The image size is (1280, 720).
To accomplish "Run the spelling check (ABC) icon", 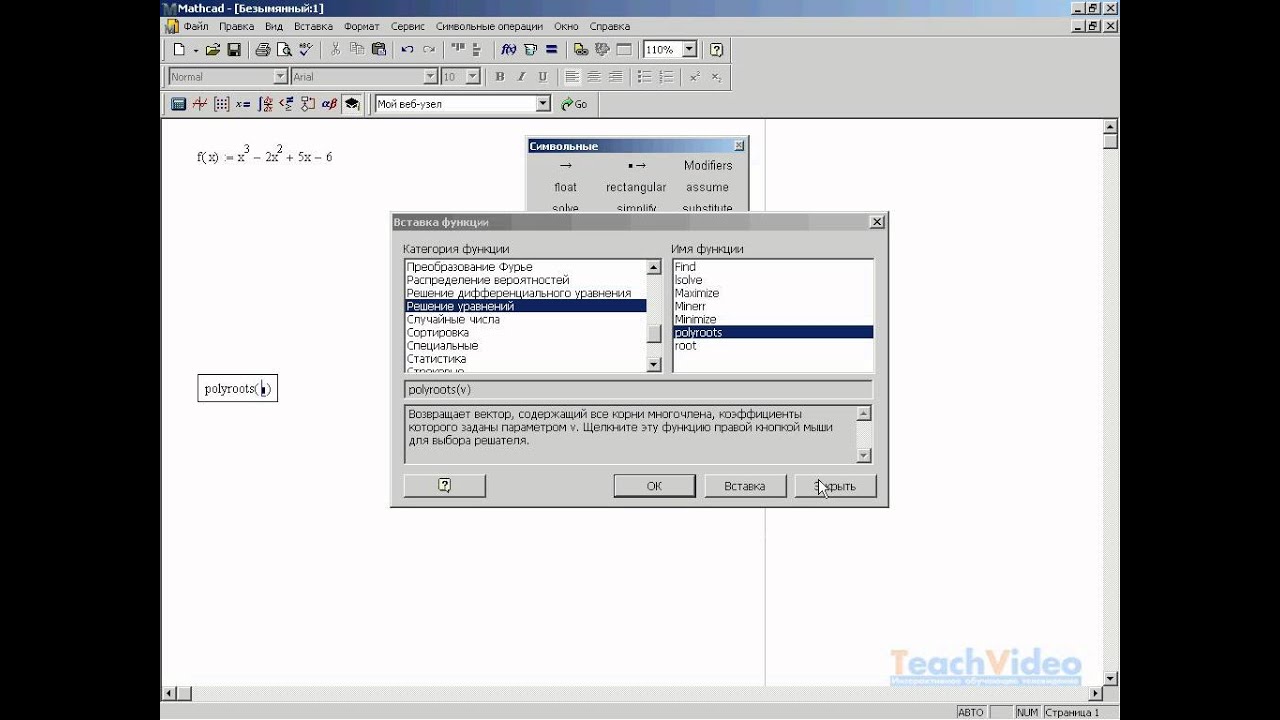I will [306, 49].
